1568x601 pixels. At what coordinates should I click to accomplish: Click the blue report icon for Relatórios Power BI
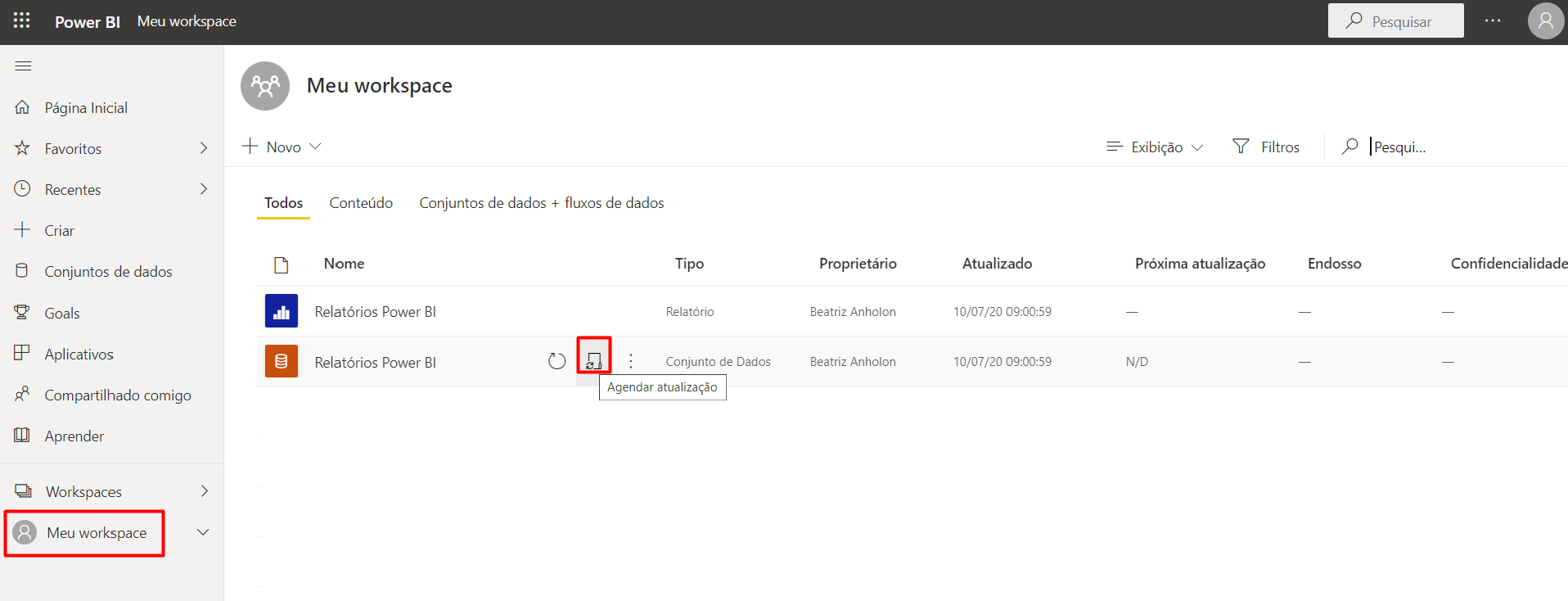pyautogui.click(x=282, y=311)
